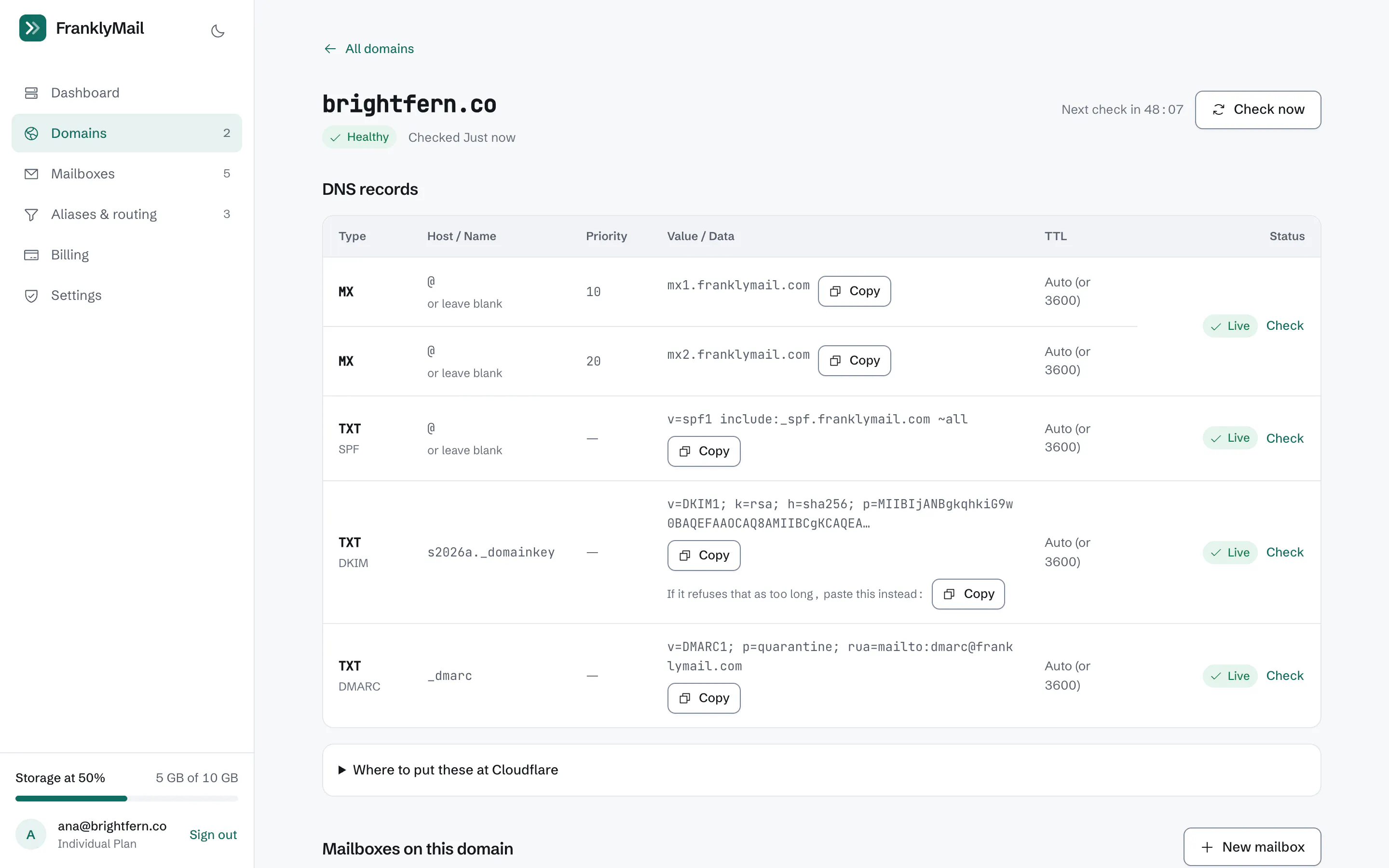The width and height of the screenshot is (1389, 868).
Task: Click the Host / Name column header
Action: coord(462,236)
